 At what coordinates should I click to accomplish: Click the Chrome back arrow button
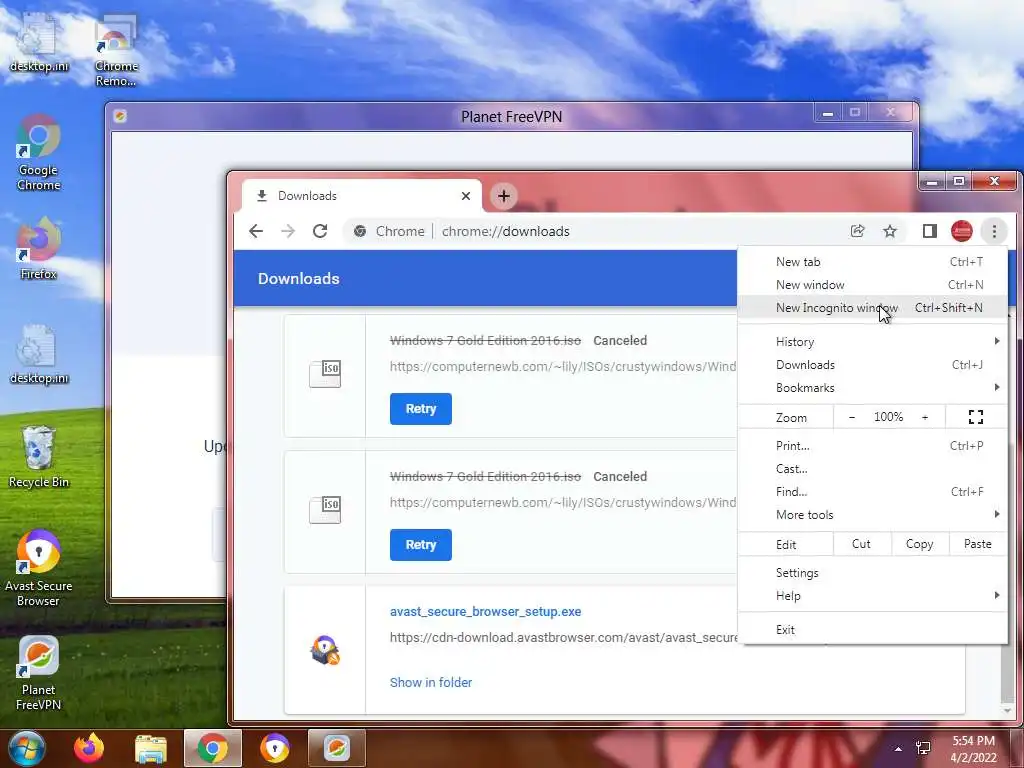[256, 231]
